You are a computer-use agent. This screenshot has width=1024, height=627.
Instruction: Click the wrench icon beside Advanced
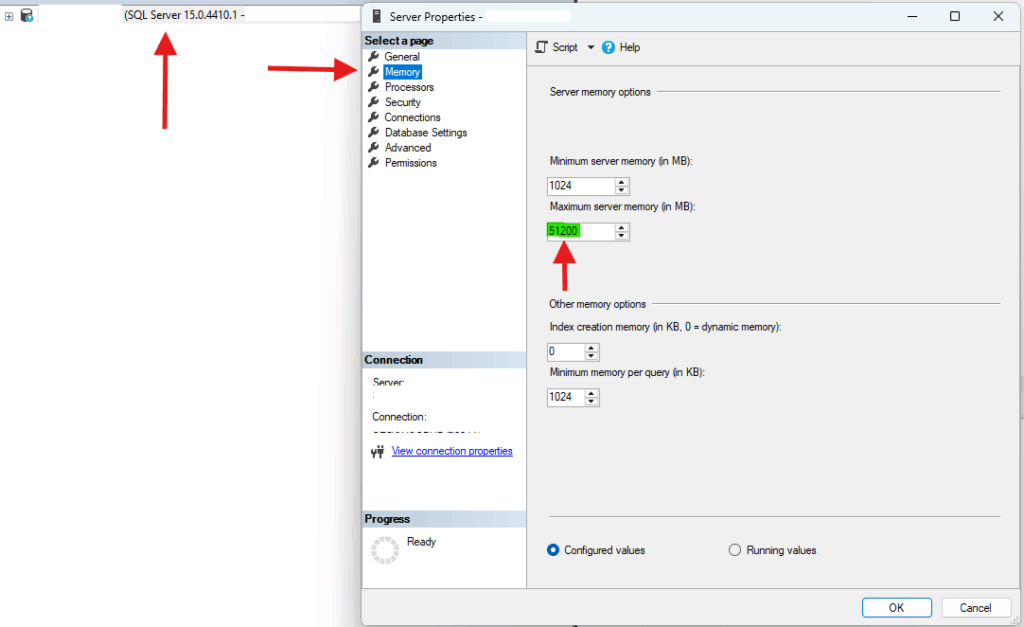374,147
